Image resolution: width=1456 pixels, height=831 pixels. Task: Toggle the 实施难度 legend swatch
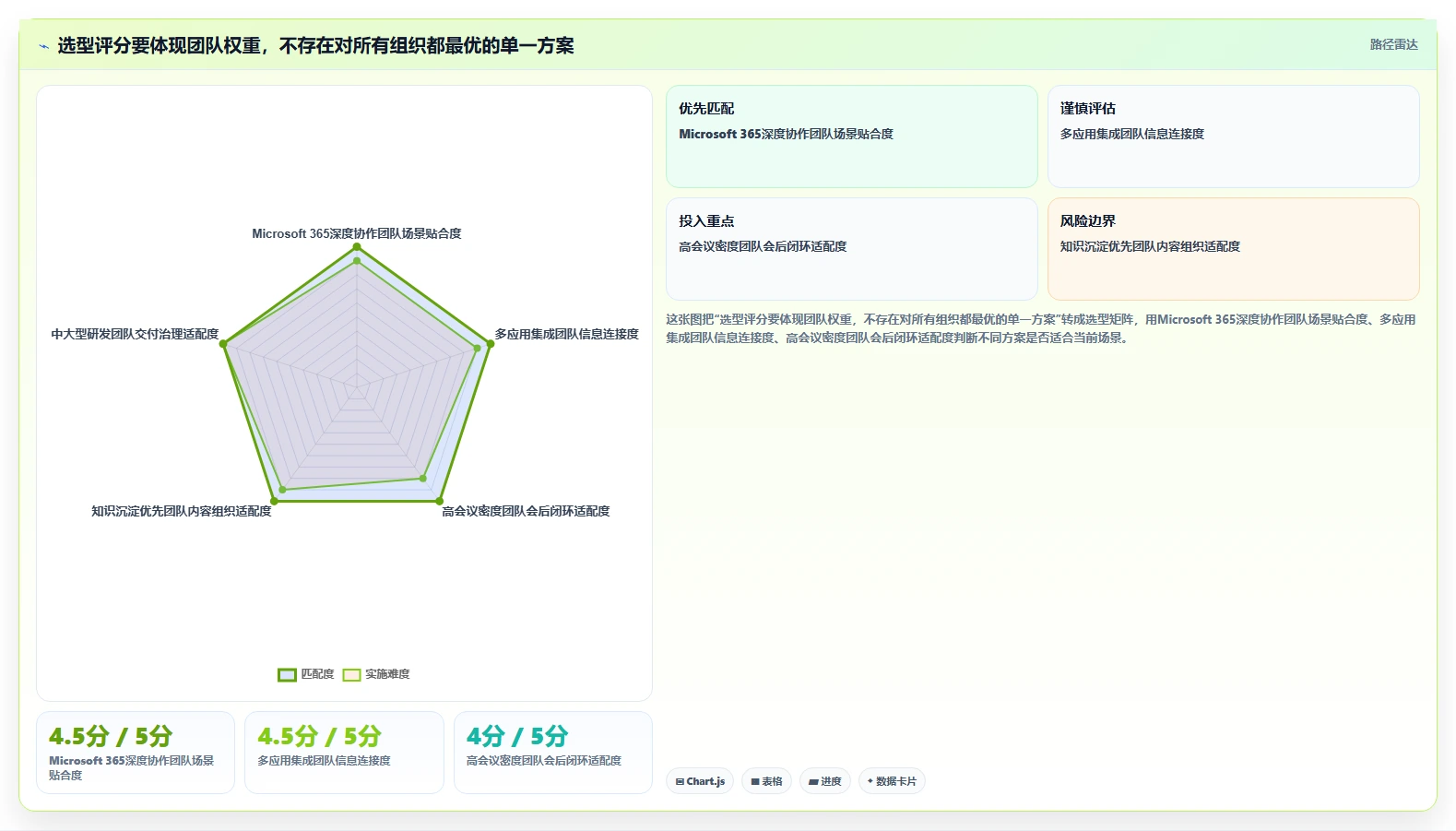point(351,675)
